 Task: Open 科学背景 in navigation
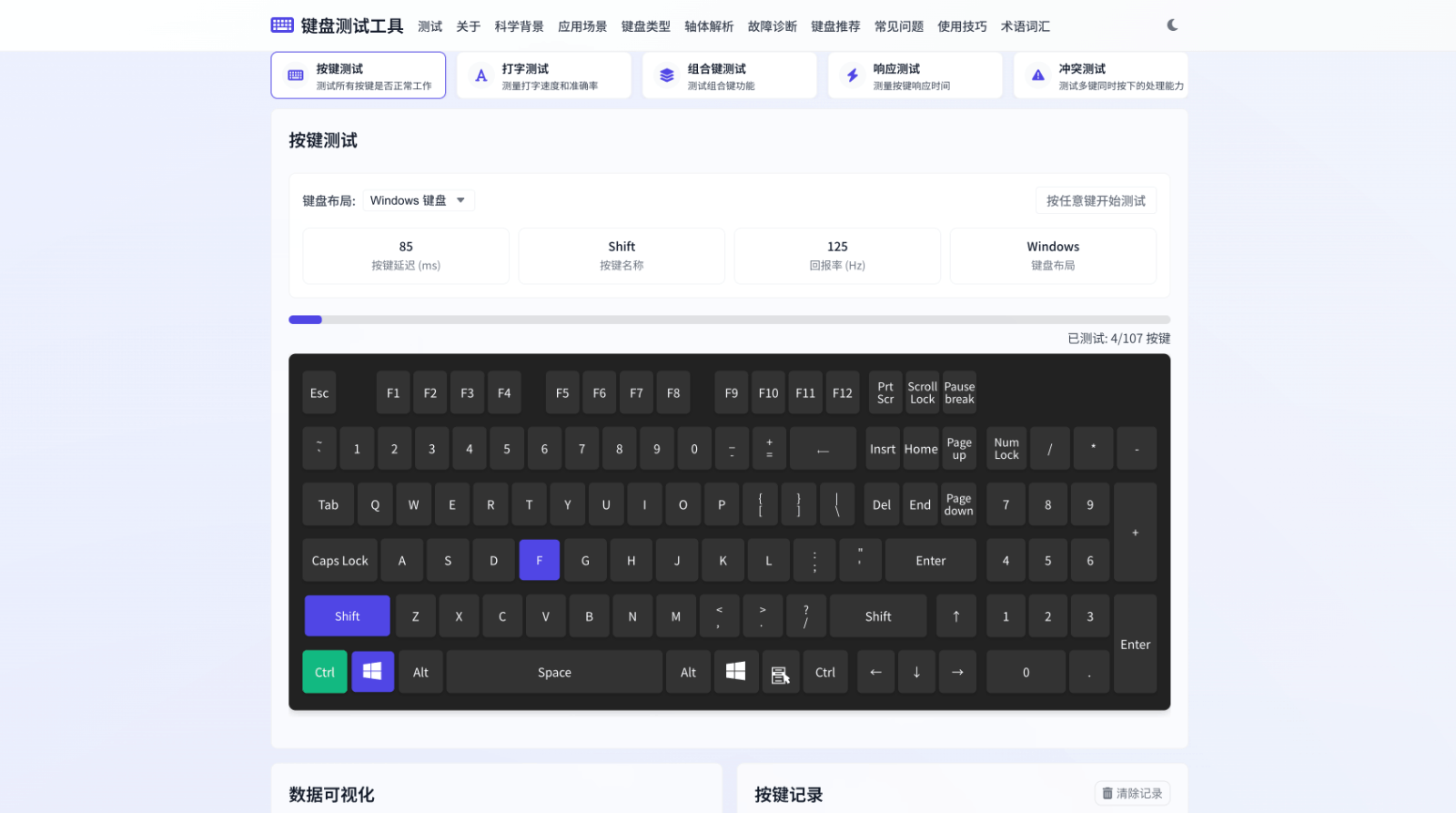(519, 26)
